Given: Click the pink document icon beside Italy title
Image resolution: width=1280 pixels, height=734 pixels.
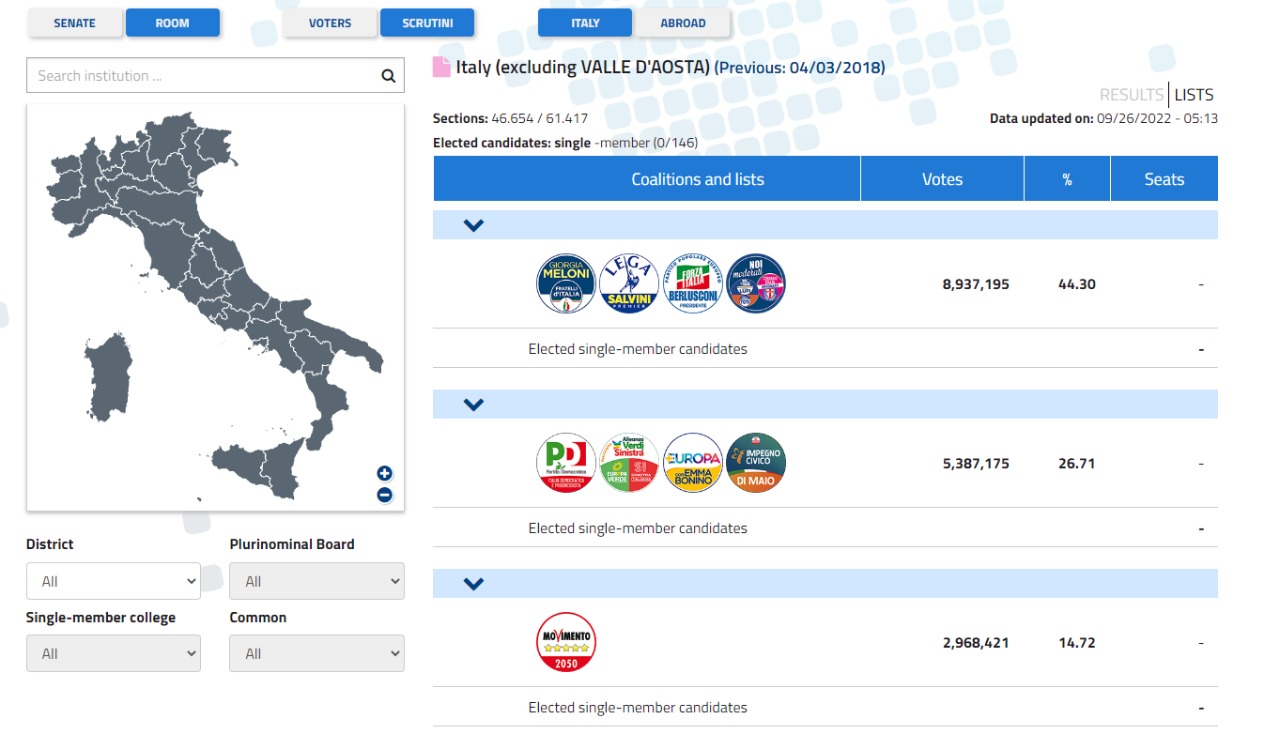Looking at the screenshot, I should point(441,67).
